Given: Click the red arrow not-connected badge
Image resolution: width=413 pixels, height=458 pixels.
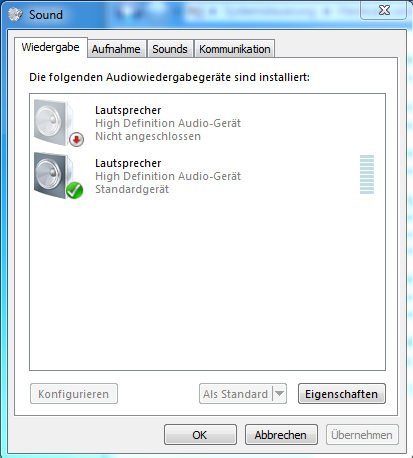Looking at the screenshot, I should coord(76,139).
